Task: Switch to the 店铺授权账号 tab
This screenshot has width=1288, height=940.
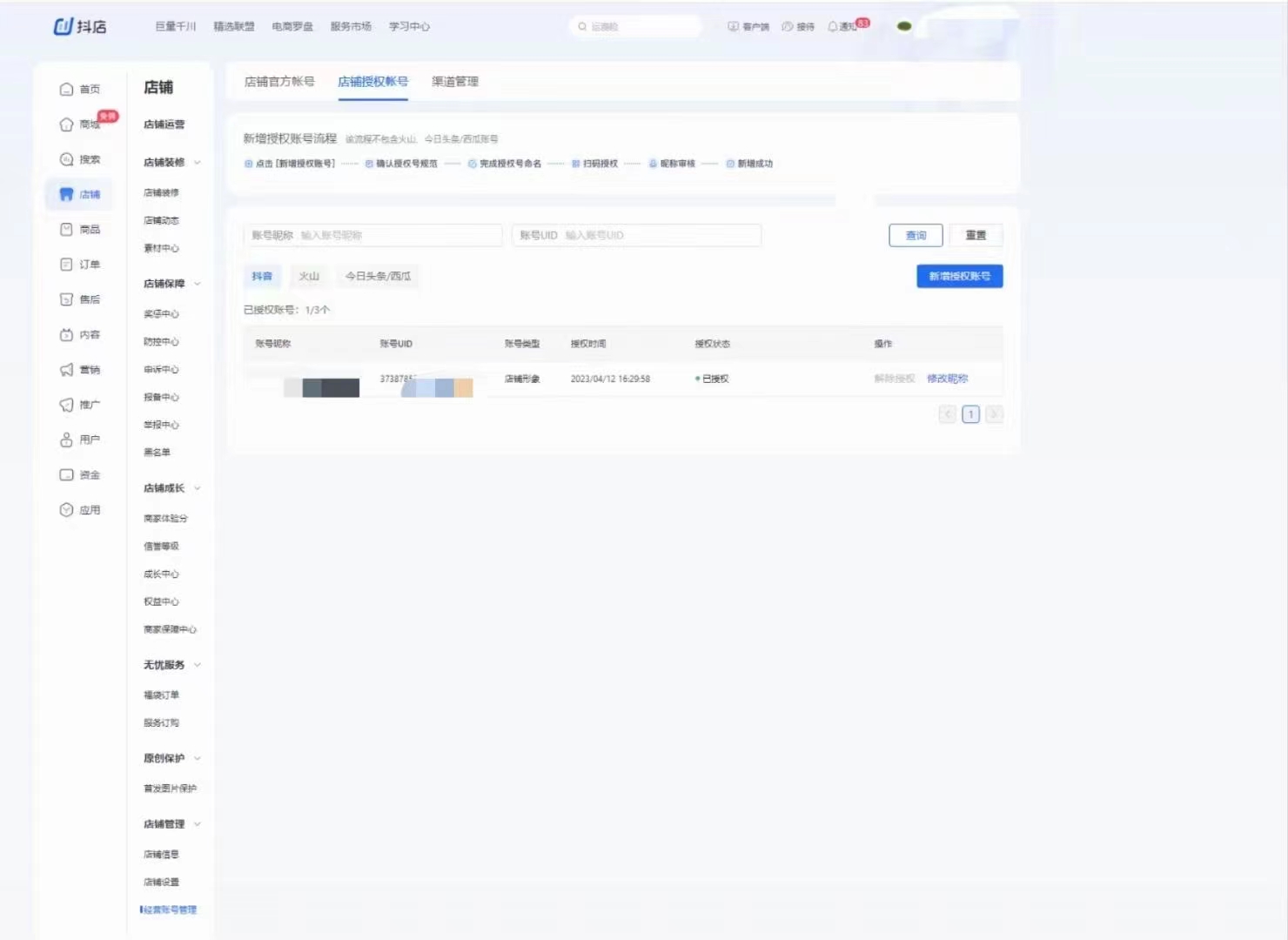Action: (x=372, y=82)
